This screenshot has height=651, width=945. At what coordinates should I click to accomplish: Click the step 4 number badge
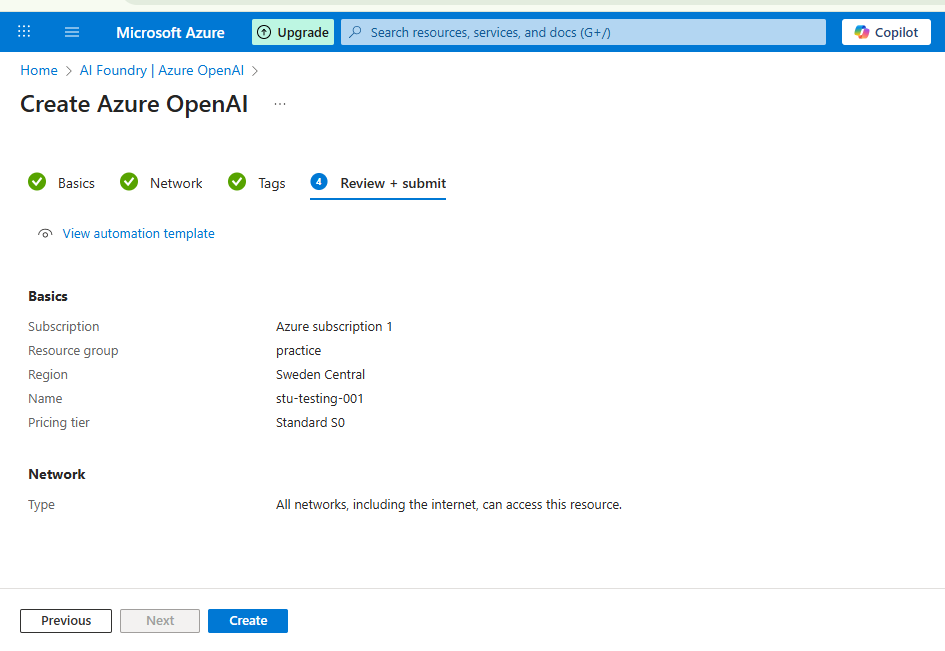(319, 181)
